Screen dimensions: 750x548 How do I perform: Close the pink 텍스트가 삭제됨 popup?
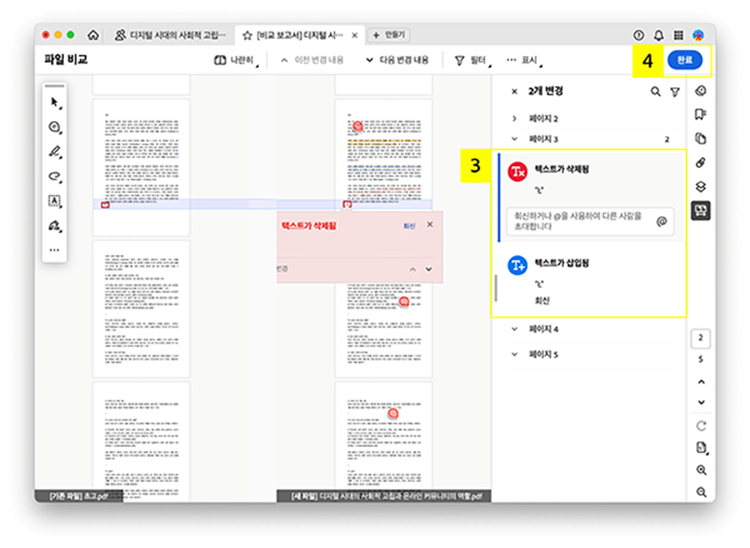click(430, 224)
